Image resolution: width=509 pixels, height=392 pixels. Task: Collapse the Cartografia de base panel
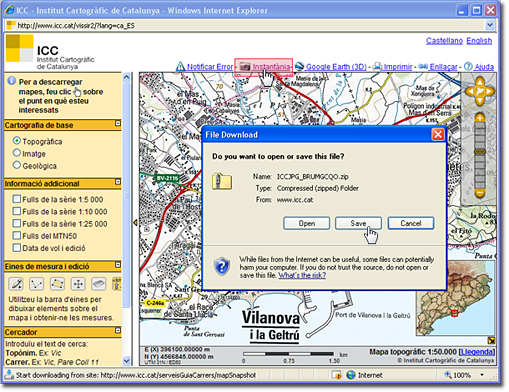pos(118,123)
